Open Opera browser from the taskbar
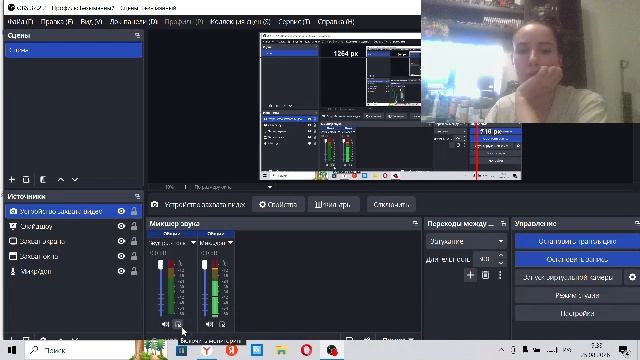 pyautogui.click(x=307, y=350)
